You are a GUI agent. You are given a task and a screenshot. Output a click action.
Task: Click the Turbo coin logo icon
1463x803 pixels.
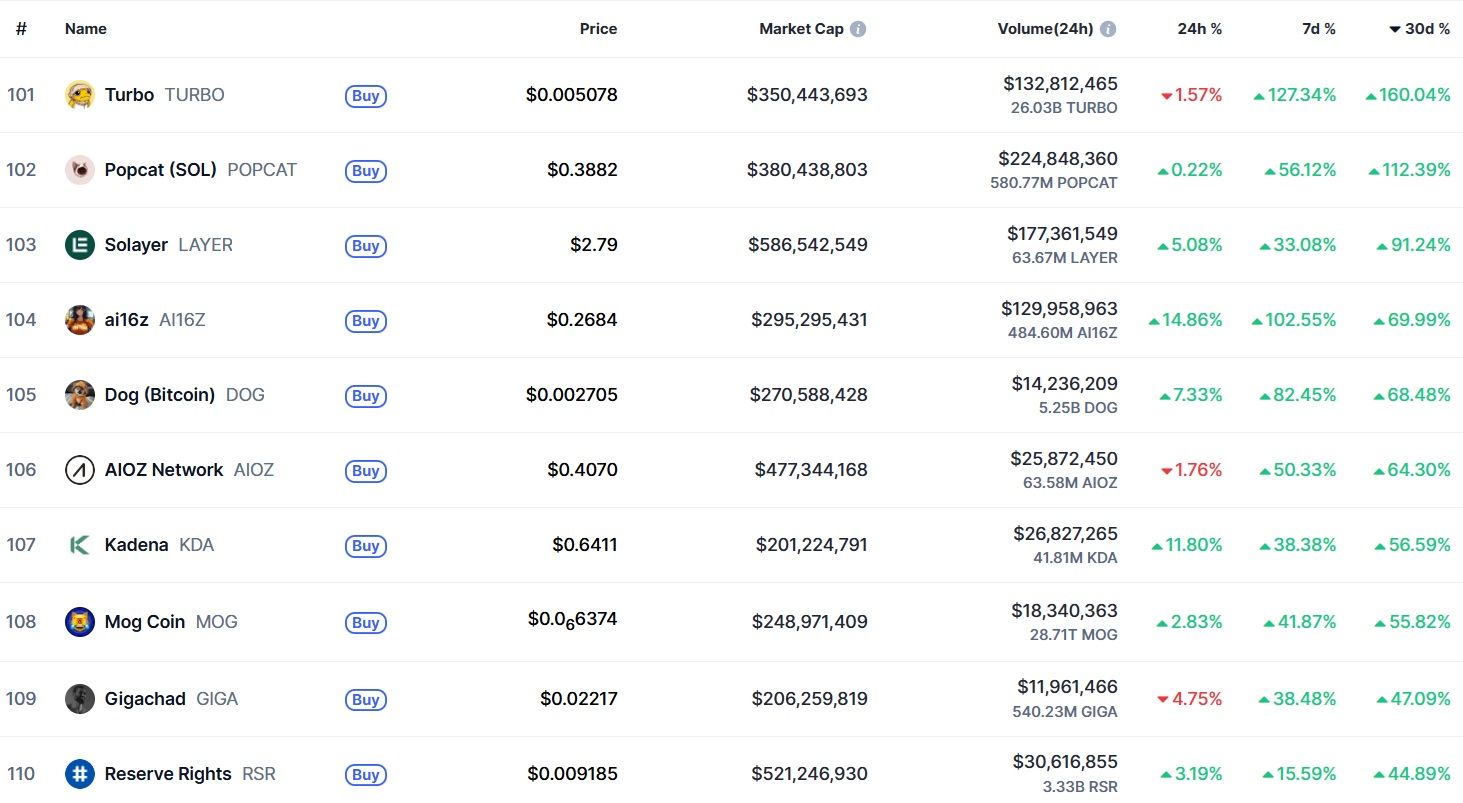[x=80, y=95]
